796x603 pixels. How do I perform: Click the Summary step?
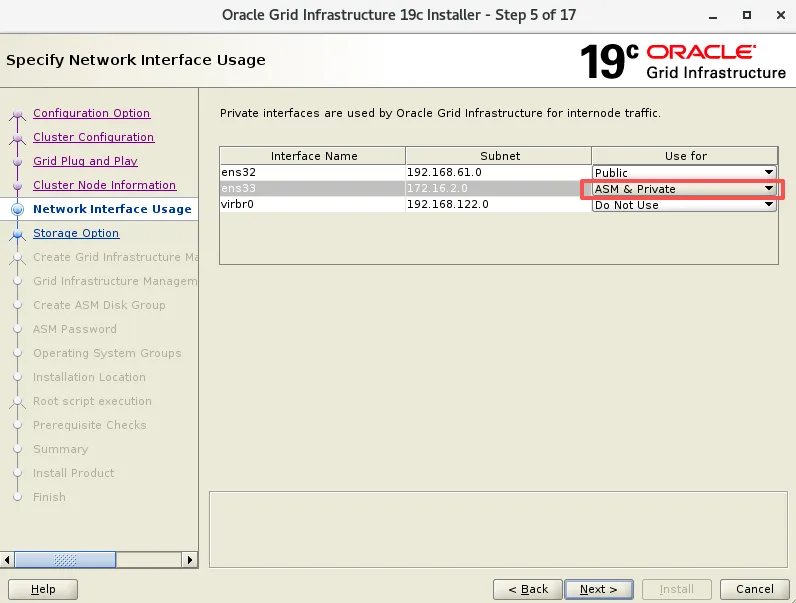coord(60,449)
